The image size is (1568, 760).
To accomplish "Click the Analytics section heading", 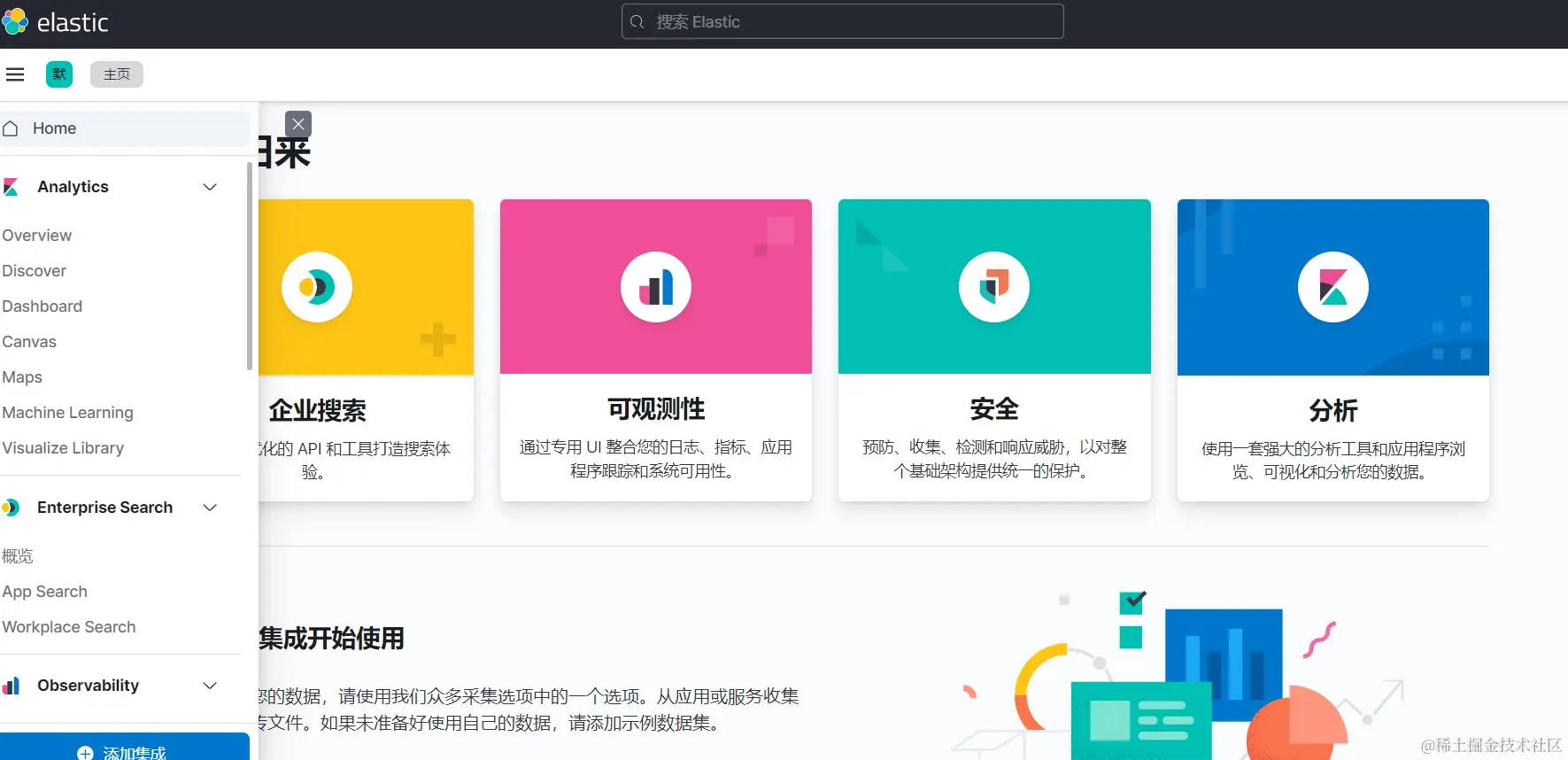I will pyautogui.click(x=73, y=187).
